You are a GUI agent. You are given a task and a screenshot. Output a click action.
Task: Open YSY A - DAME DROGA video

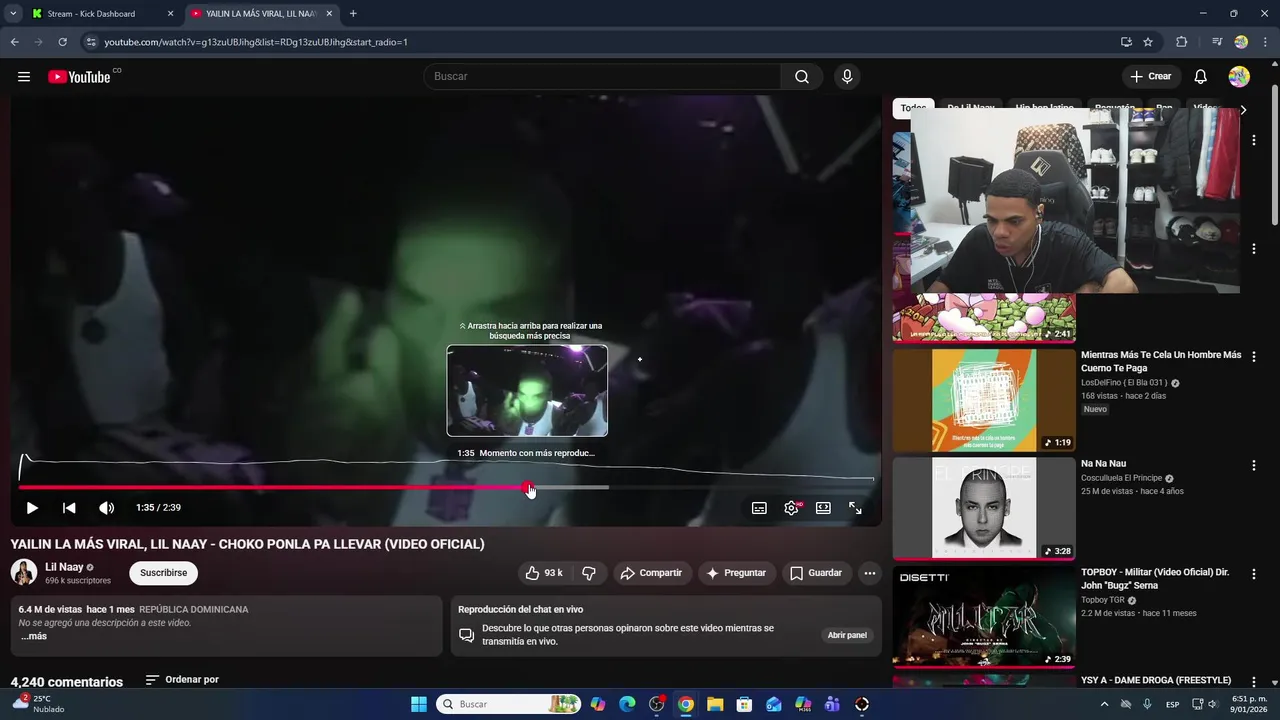tap(1156, 681)
